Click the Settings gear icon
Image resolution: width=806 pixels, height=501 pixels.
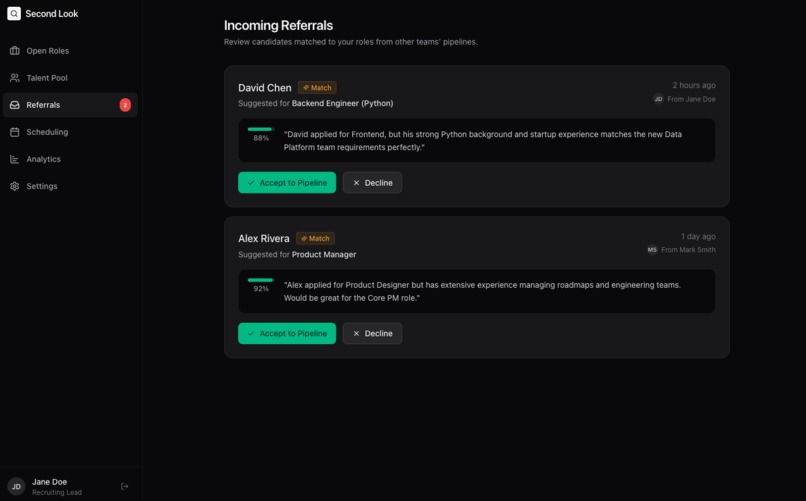click(14, 186)
